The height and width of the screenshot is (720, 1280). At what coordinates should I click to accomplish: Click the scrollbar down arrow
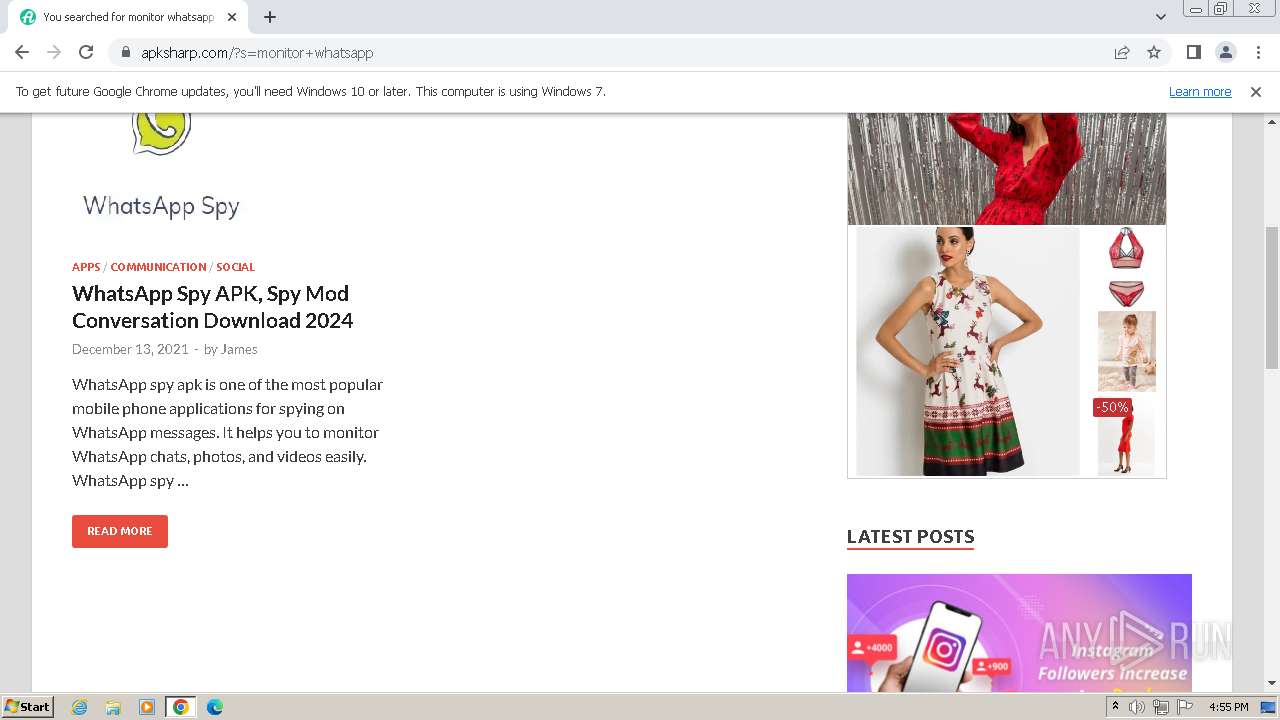[x=1272, y=683]
